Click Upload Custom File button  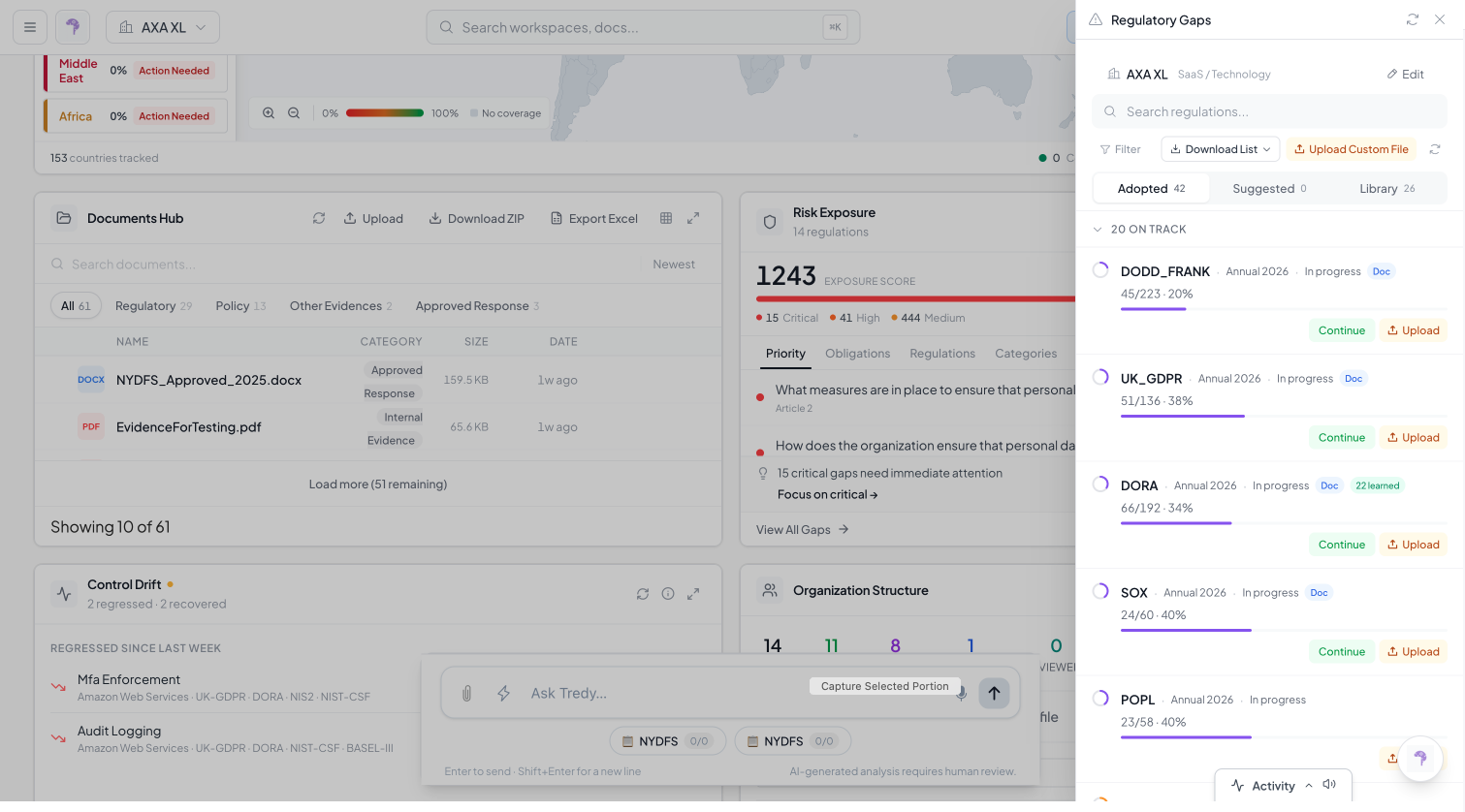[1351, 149]
